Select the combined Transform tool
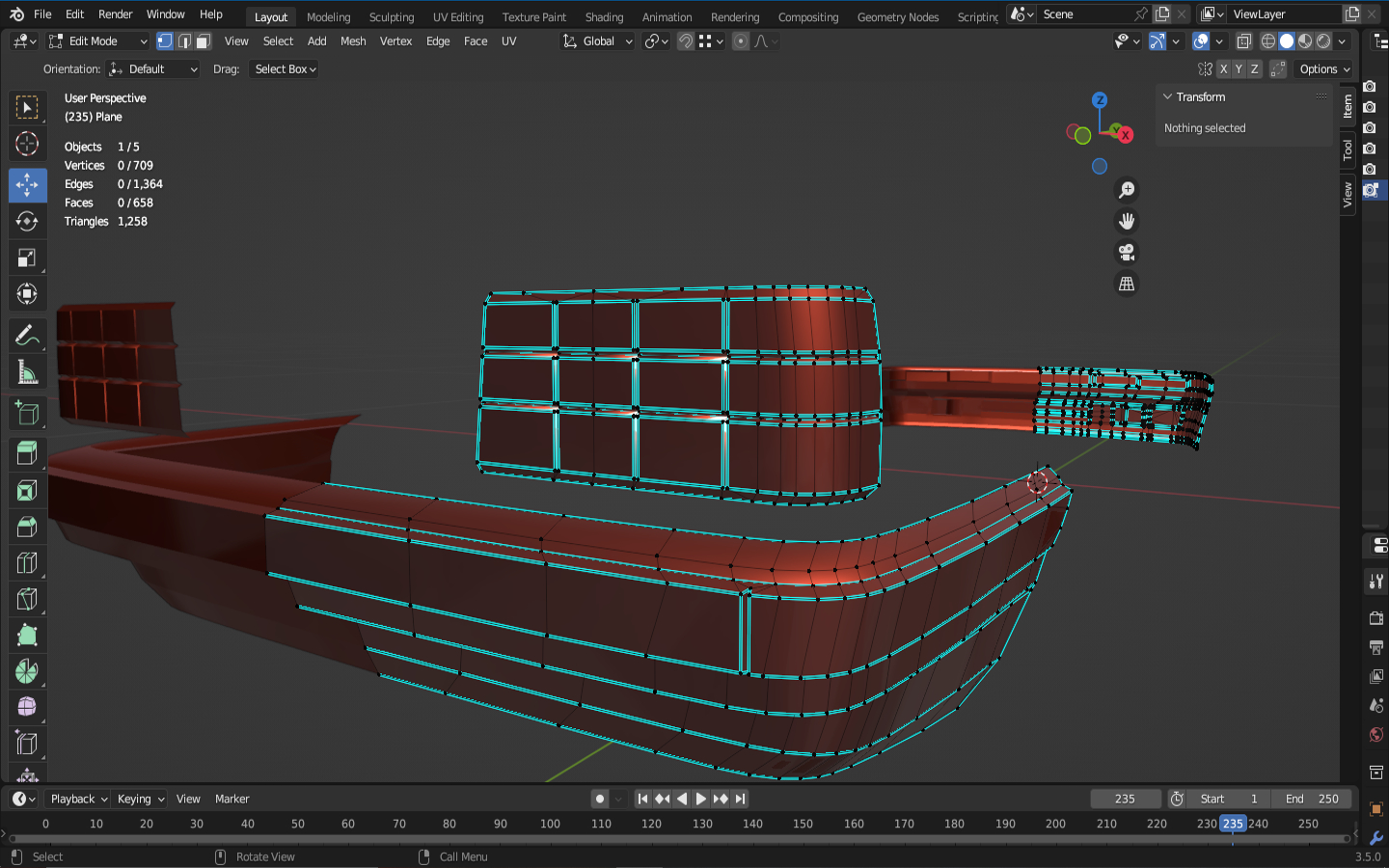The height and width of the screenshot is (868, 1389). pyautogui.click(x=27, y=294)
